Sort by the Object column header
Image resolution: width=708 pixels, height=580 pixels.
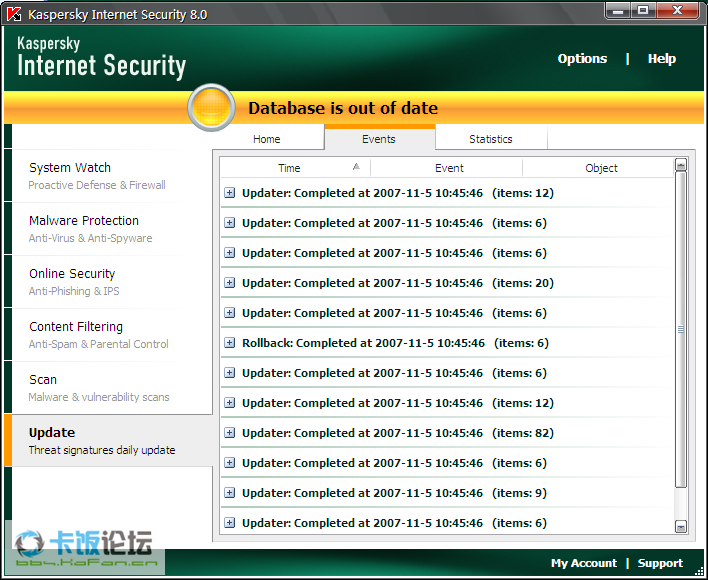tap(598, 168)
